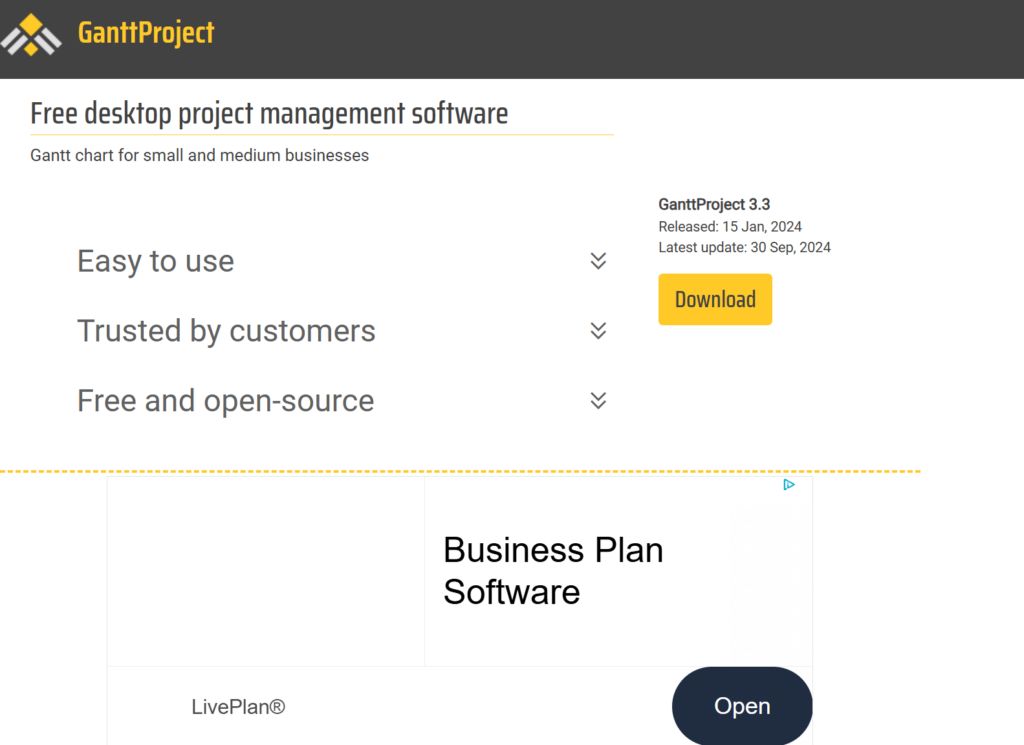Click the LivePlan® advertiser name
1024x745 pixels.
click(x=238, y=706)
